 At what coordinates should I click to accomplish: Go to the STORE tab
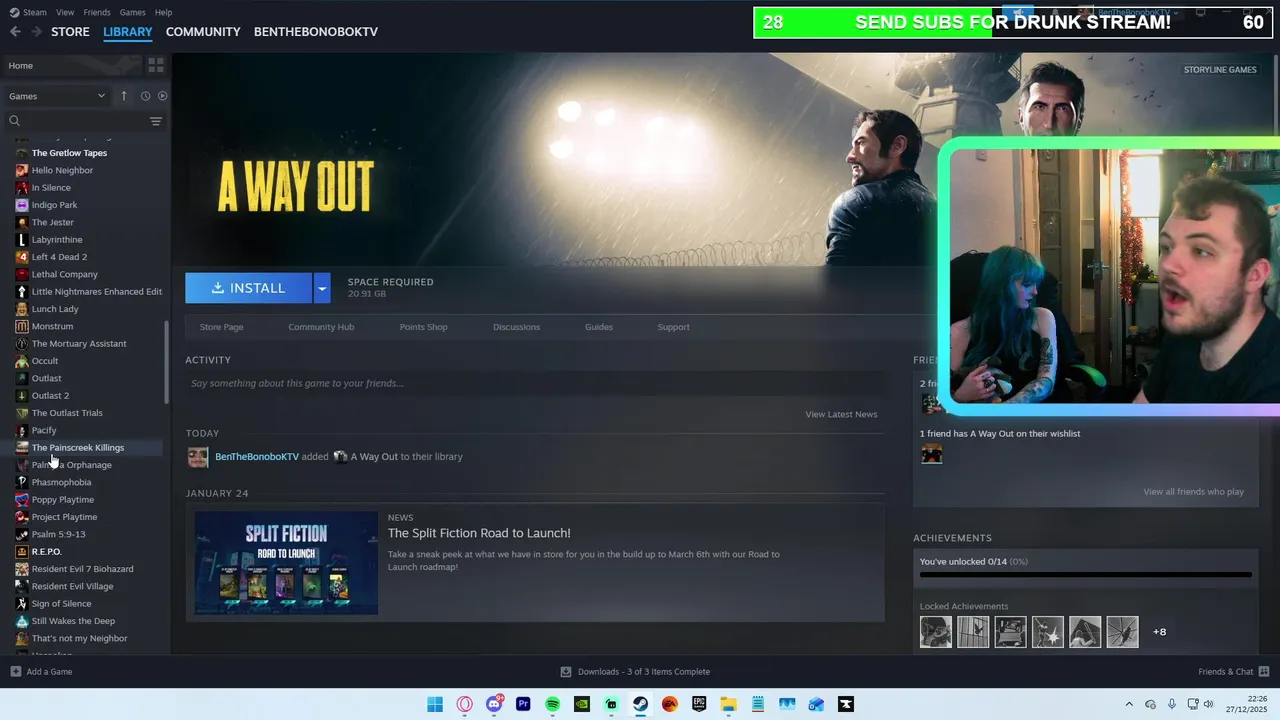point(70,32)
